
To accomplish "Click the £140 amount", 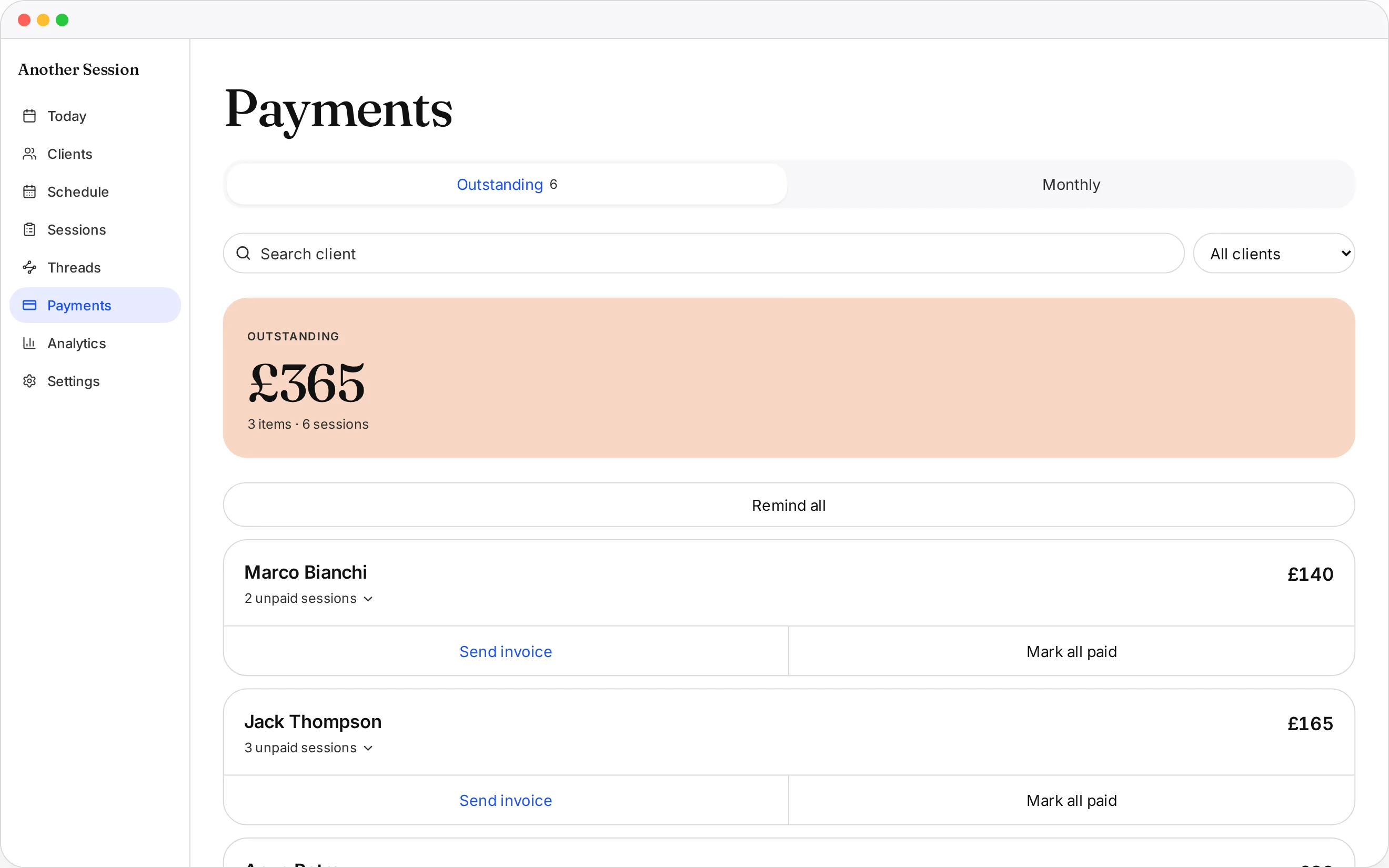I will click(x=1311, y=574).
